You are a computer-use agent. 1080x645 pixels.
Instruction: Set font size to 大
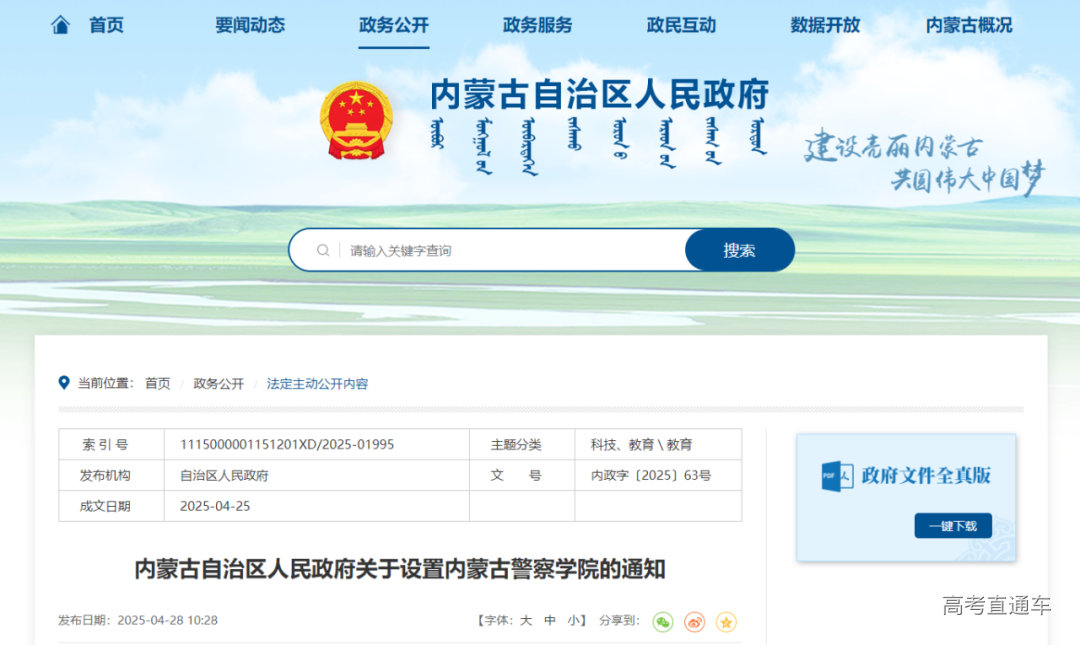tap(526, 620)
